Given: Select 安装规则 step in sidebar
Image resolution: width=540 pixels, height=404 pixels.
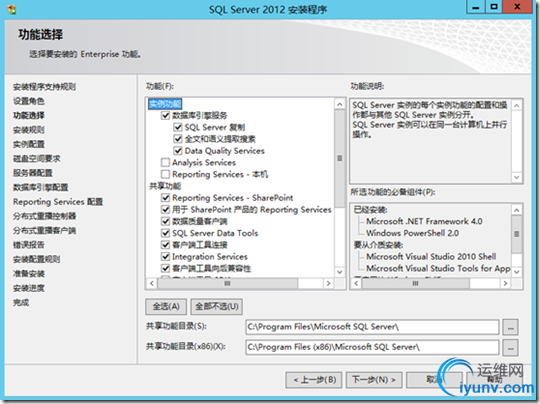Looking at the screenshot, I should pos(29,130).
